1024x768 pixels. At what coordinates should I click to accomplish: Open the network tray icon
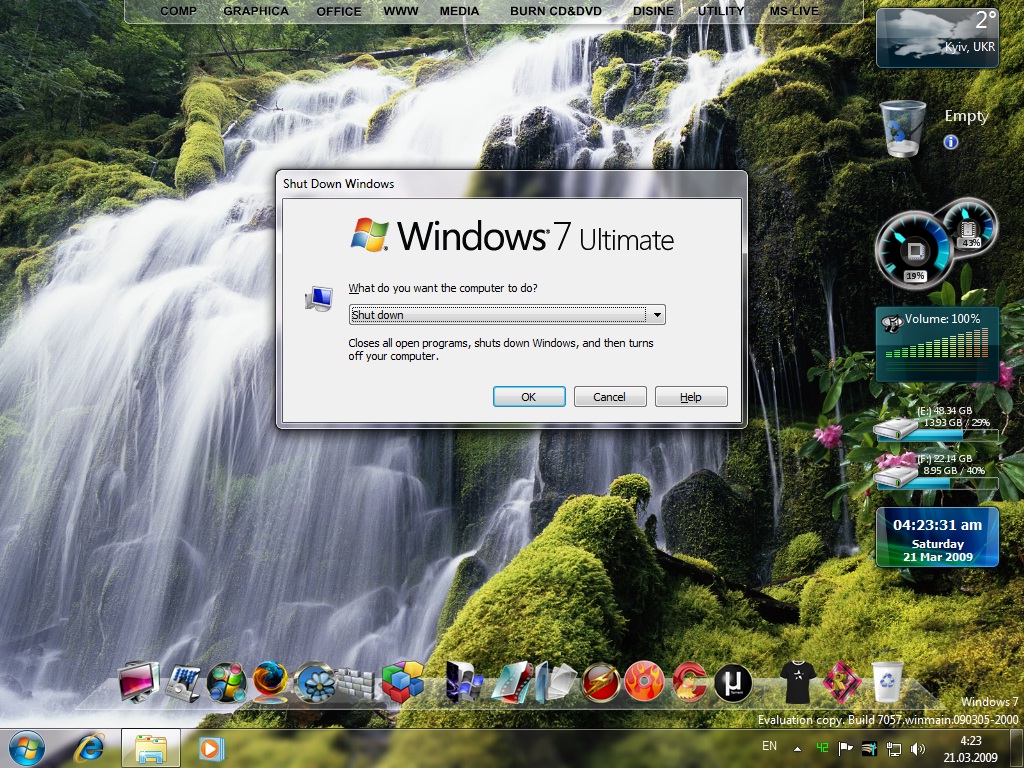tap(893, 749)
